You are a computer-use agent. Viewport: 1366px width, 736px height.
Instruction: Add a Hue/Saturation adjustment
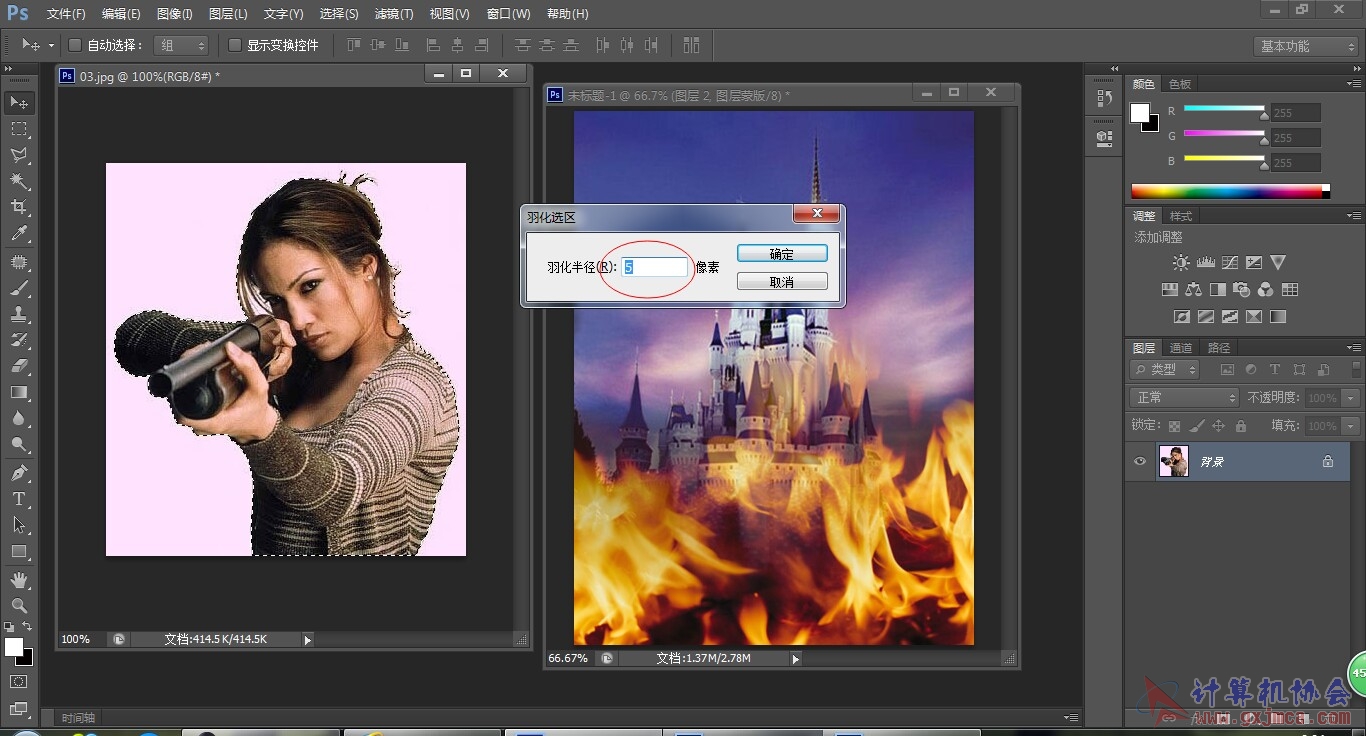click(x=1169, y=290)
